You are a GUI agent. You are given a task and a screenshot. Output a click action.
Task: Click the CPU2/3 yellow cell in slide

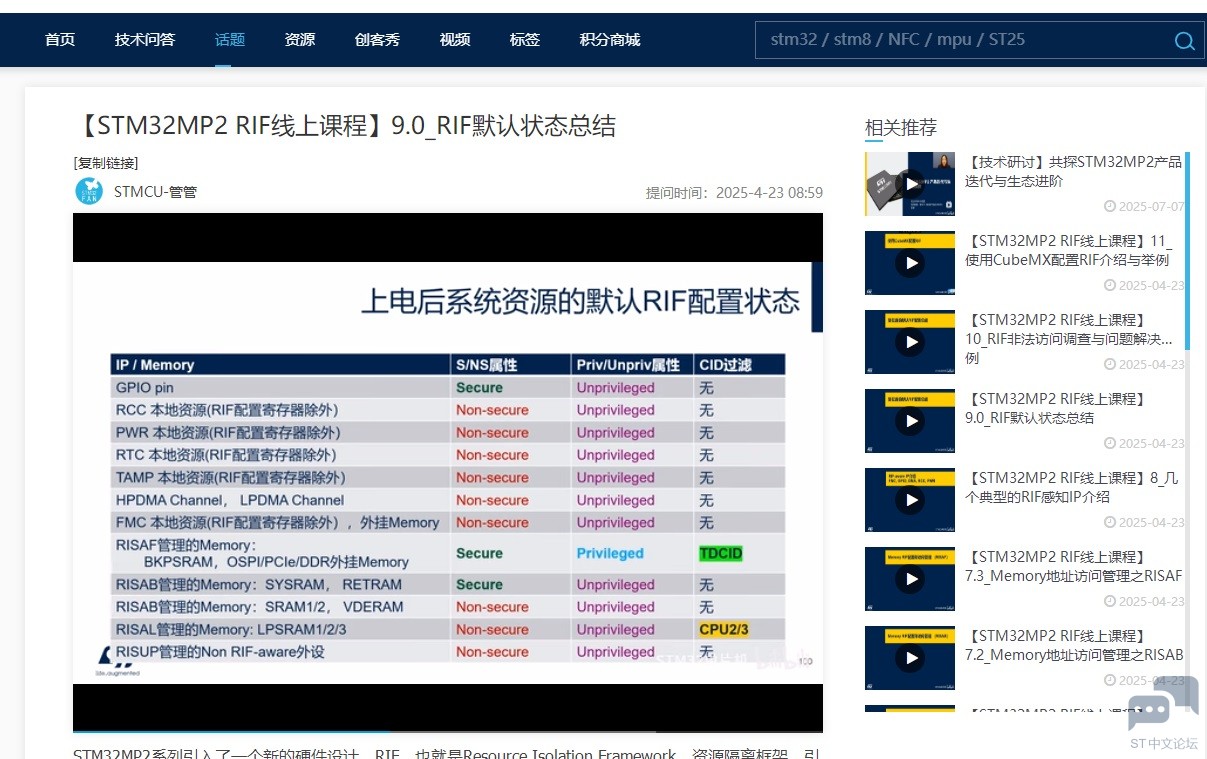click(x=724, y=629)
